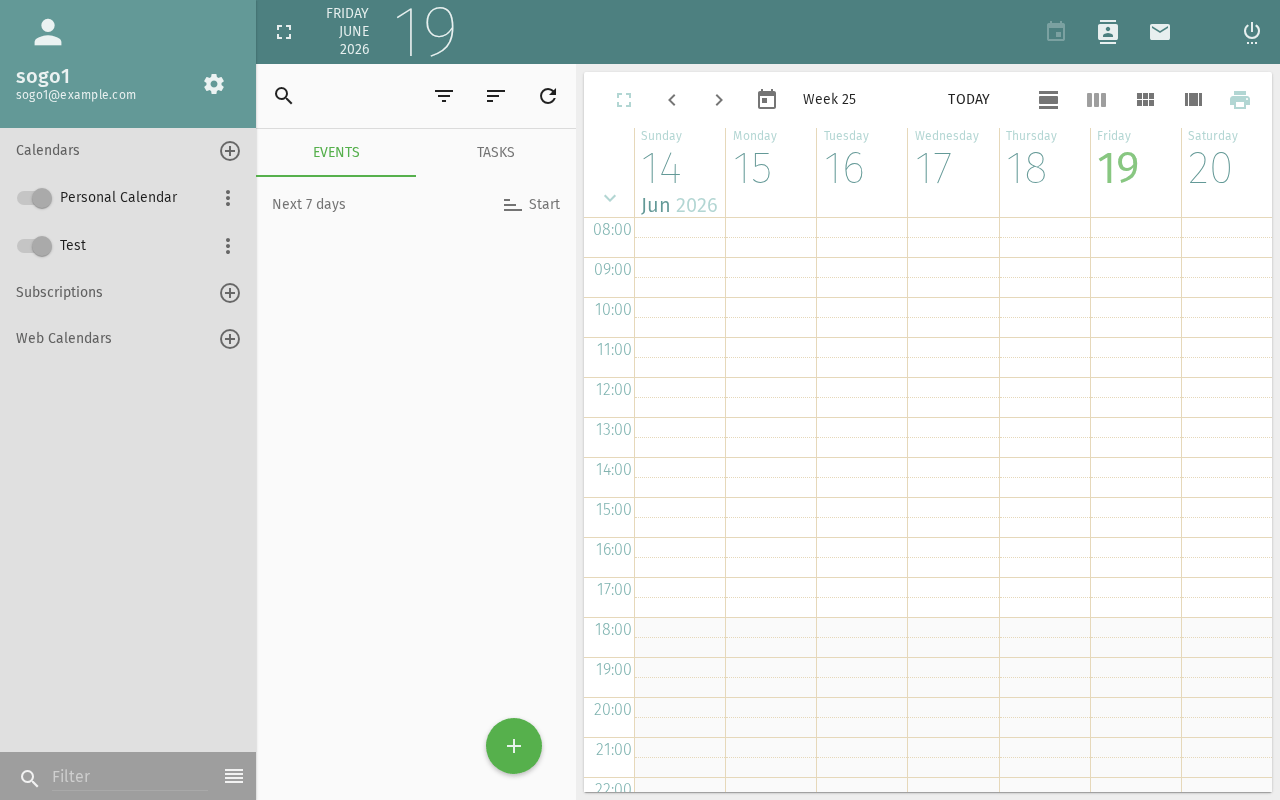
Task: Click the Web Calendars heading
Action: coord(64,339)
